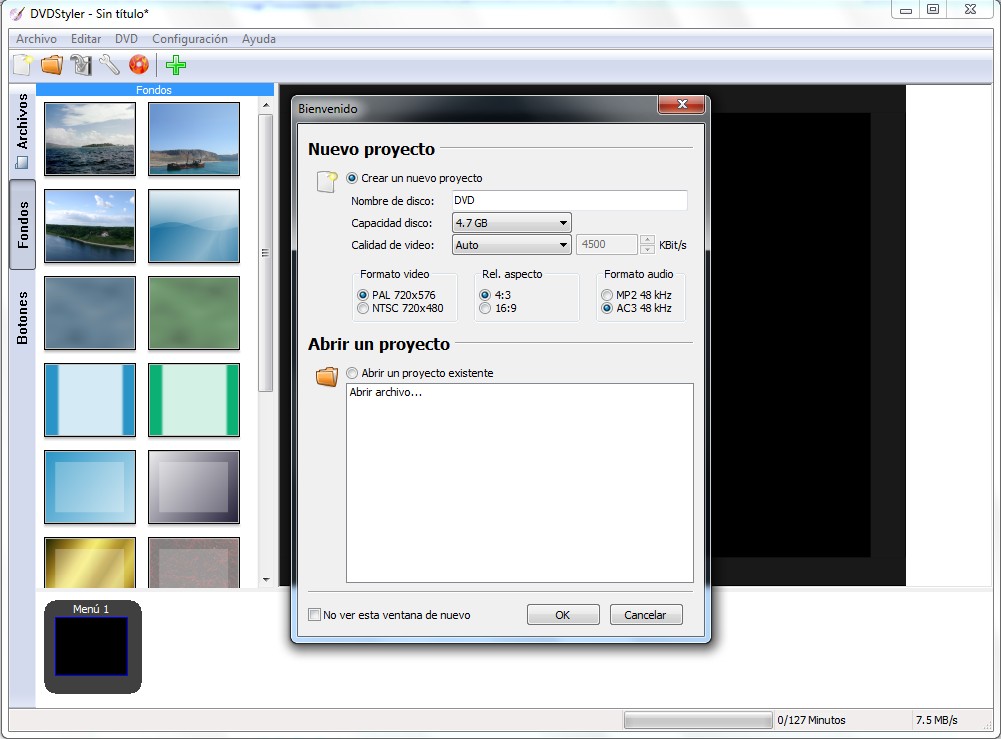Decrease the KBit/s bitrate spinner
The width and height of the screenshot is (1001, 739).
point(647,249)
